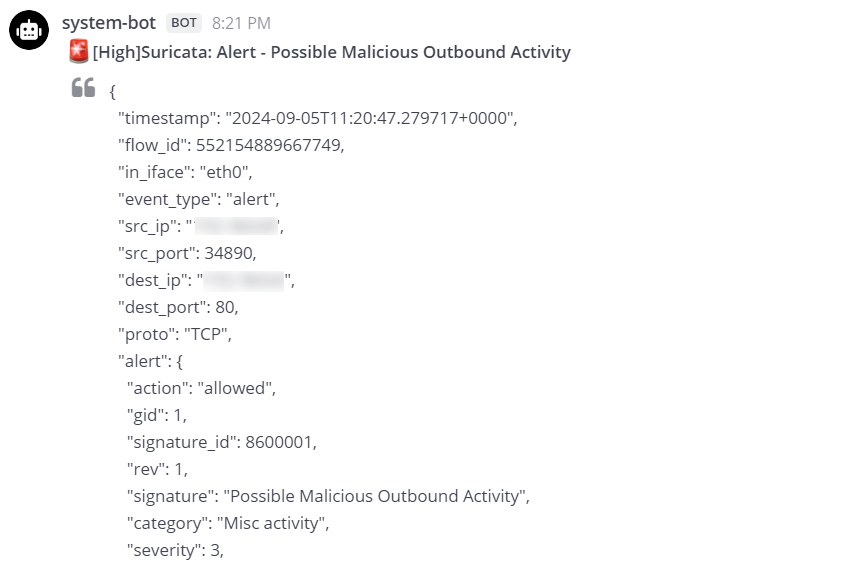Viewport: 868px width, 562px height.
Task: Click the blurred src_ip value
Action: (237, 227)
